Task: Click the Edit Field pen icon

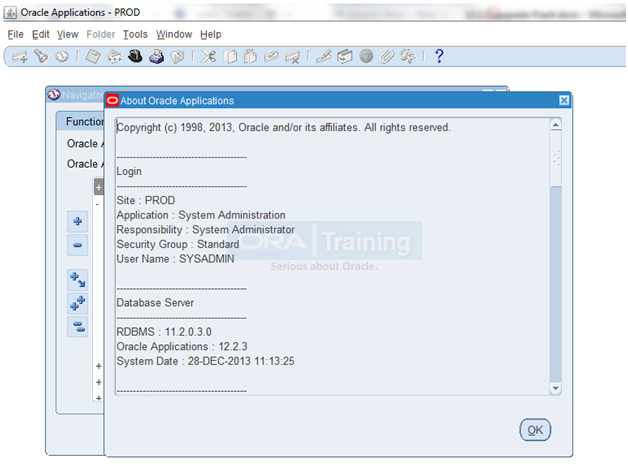Action: pyautogui.click(x=324, y=56)
